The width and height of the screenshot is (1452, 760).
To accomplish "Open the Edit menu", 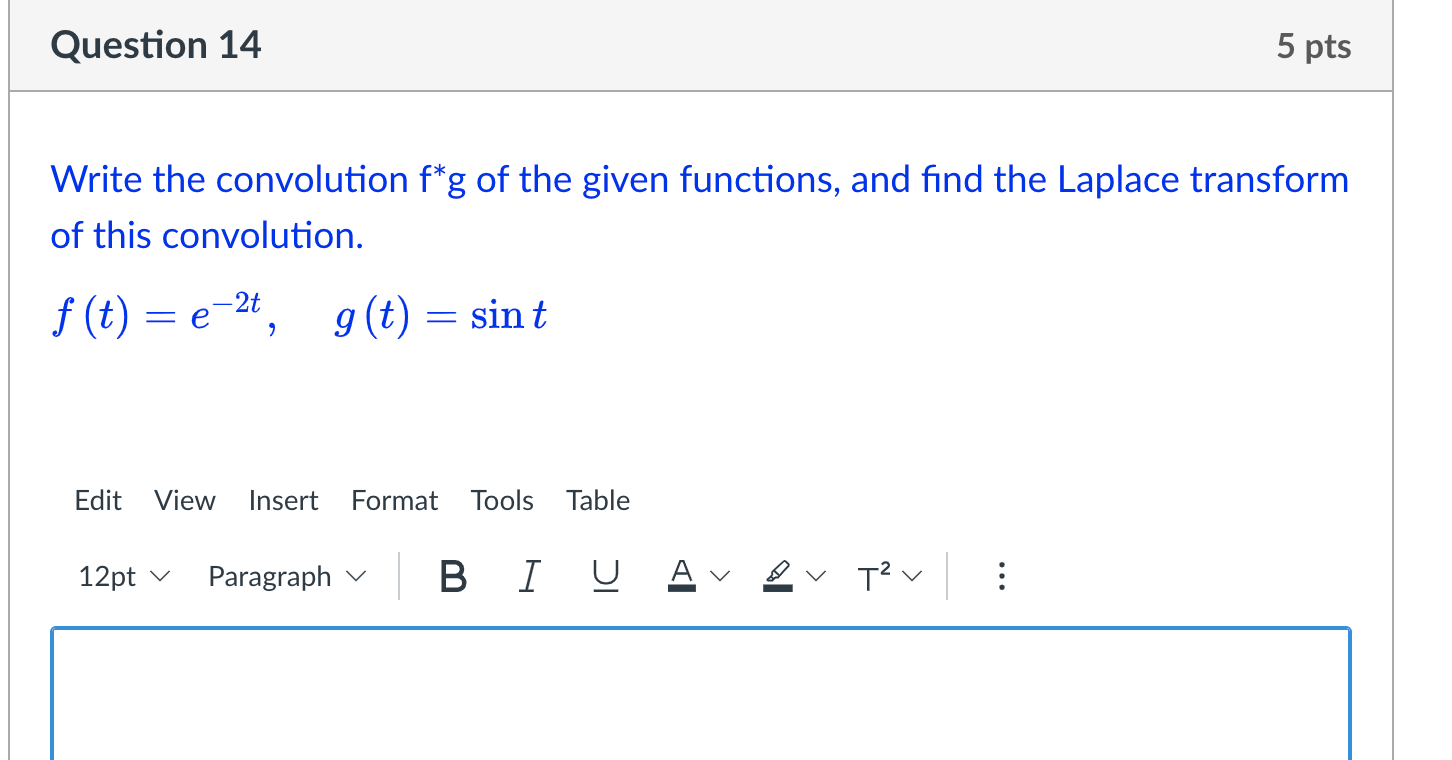I will [97, 500].
